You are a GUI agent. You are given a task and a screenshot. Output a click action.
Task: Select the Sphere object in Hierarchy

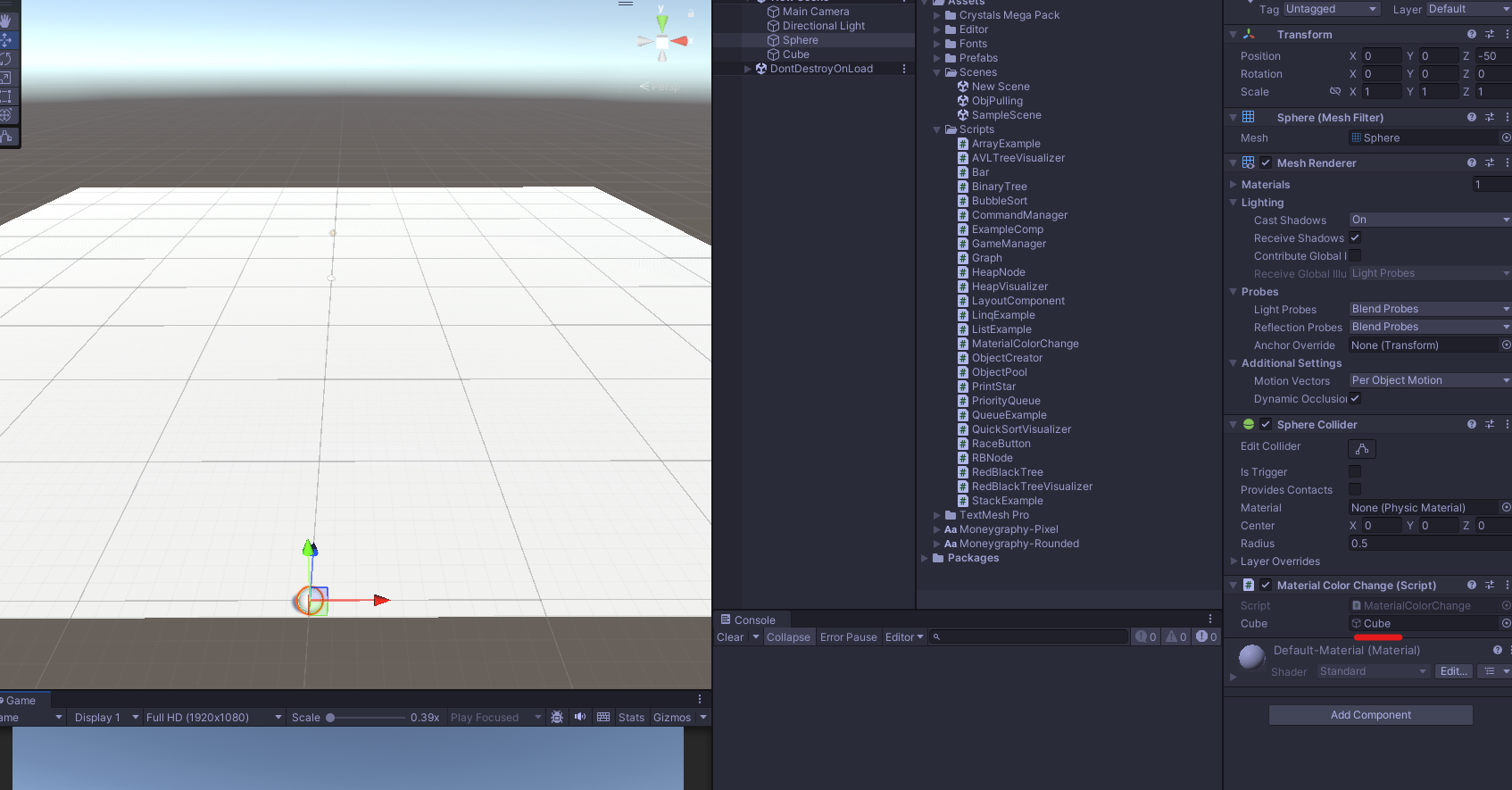[800, 40]
